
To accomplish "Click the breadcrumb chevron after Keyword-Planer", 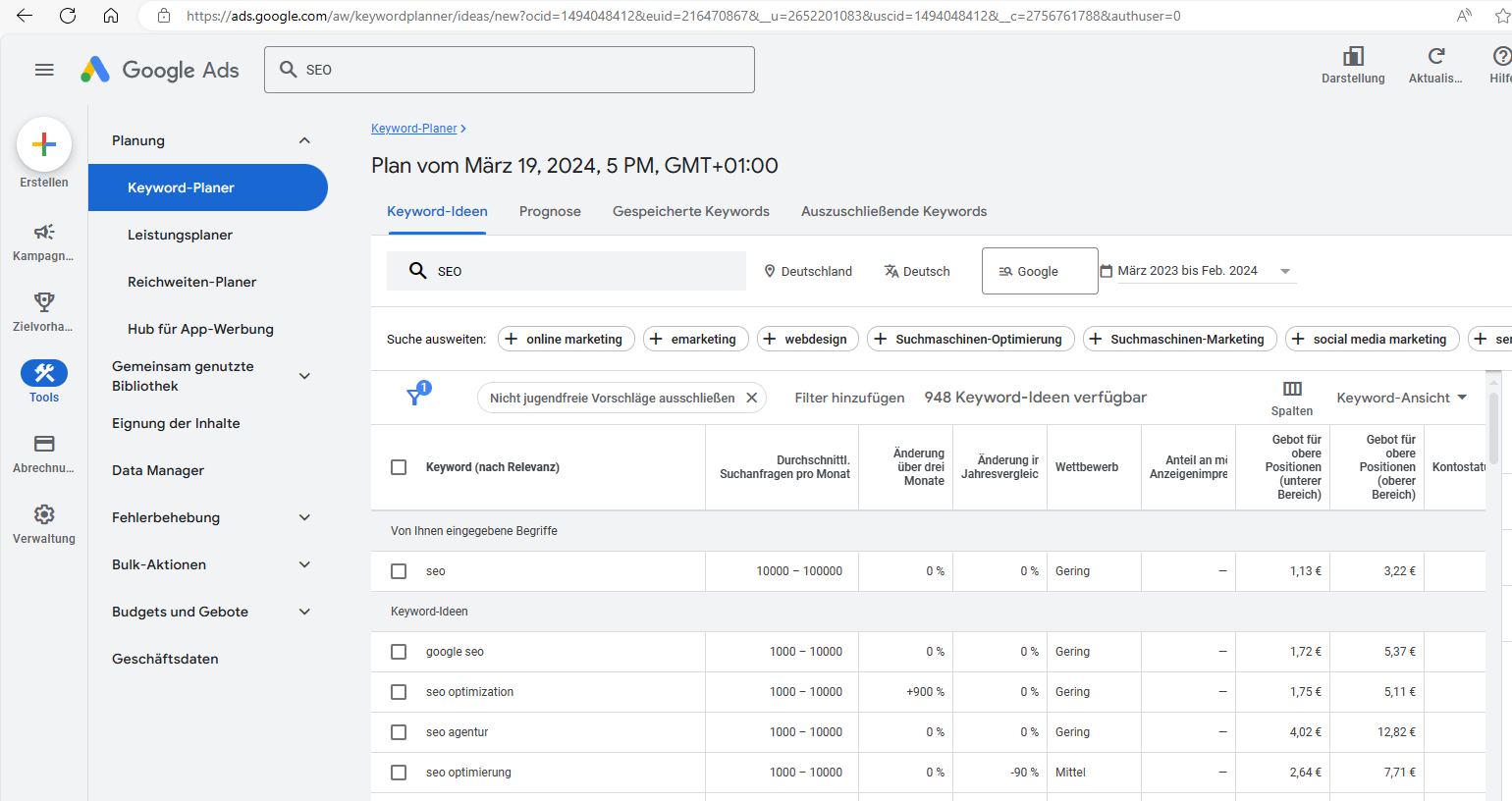I will [x=463, y=129].
